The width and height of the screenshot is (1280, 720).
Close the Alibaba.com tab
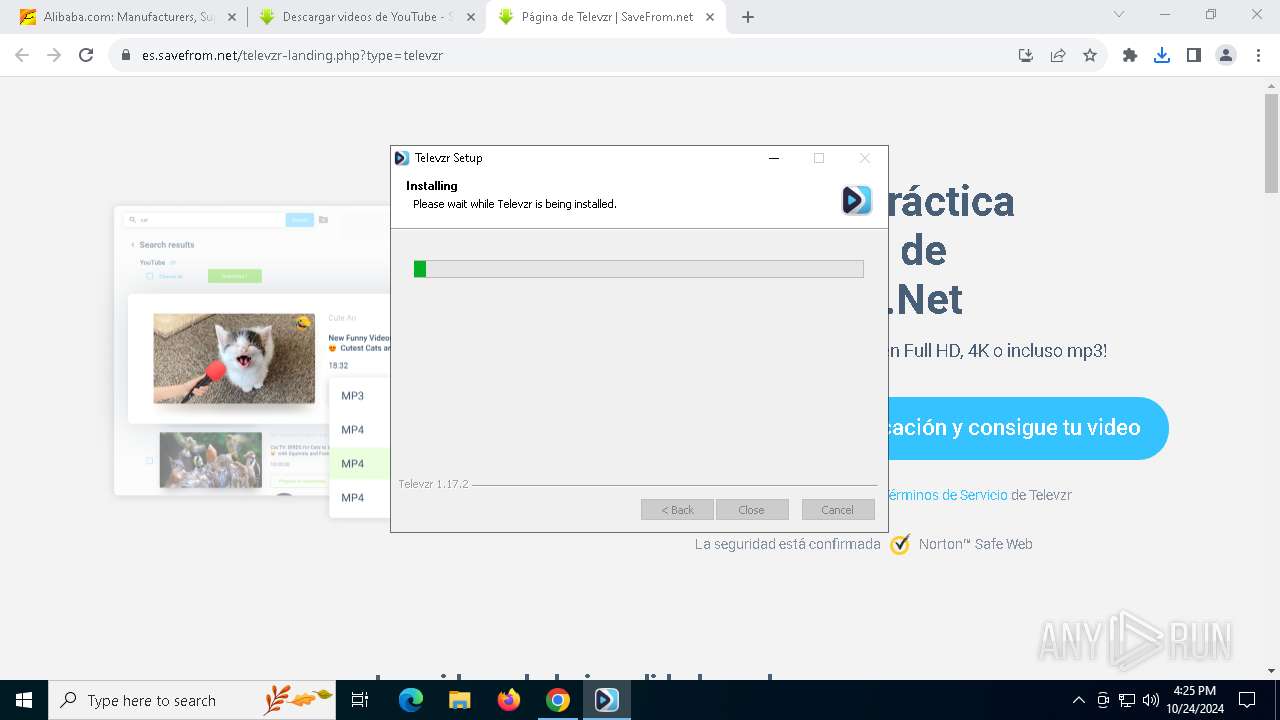tap(232, 17)
